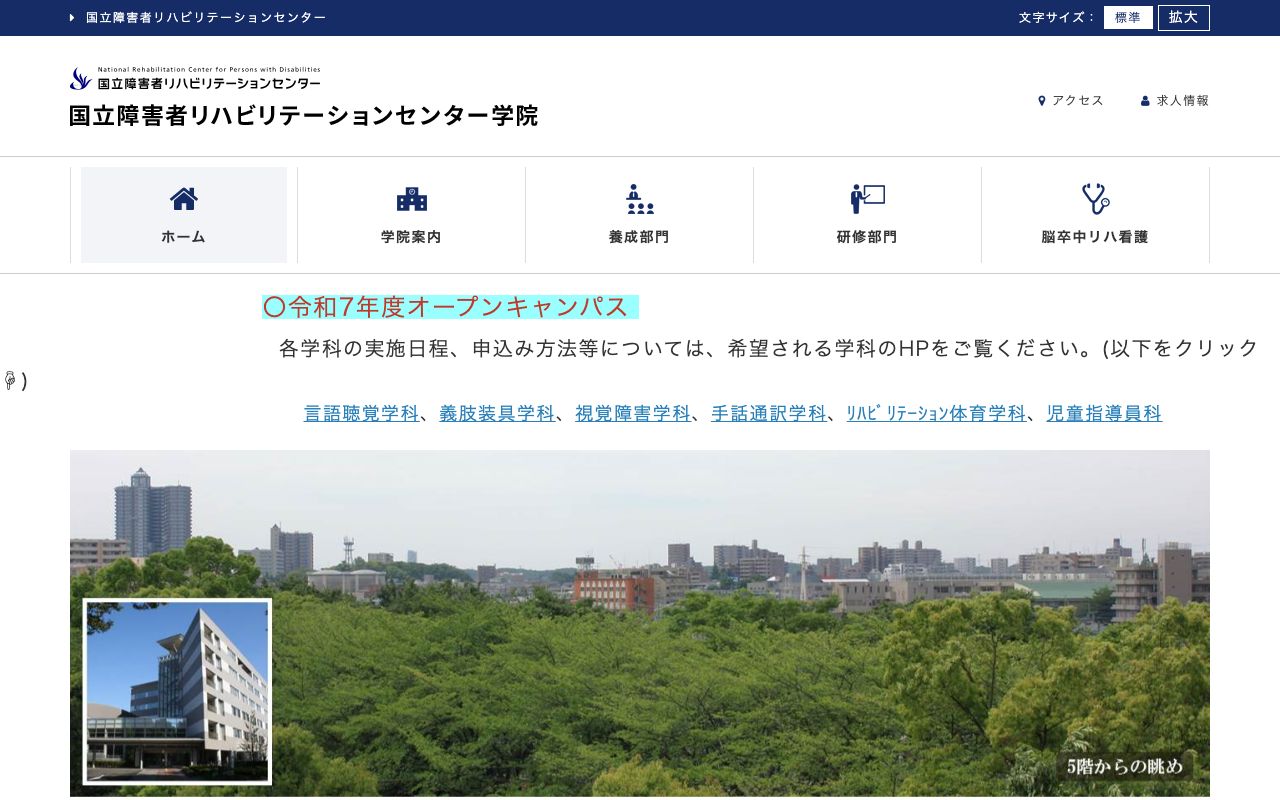Click the arrow icon before 国立障害者リハビリテーションセンター
This screenshot has width=1280, height=800.
click(x=70, y=17)
